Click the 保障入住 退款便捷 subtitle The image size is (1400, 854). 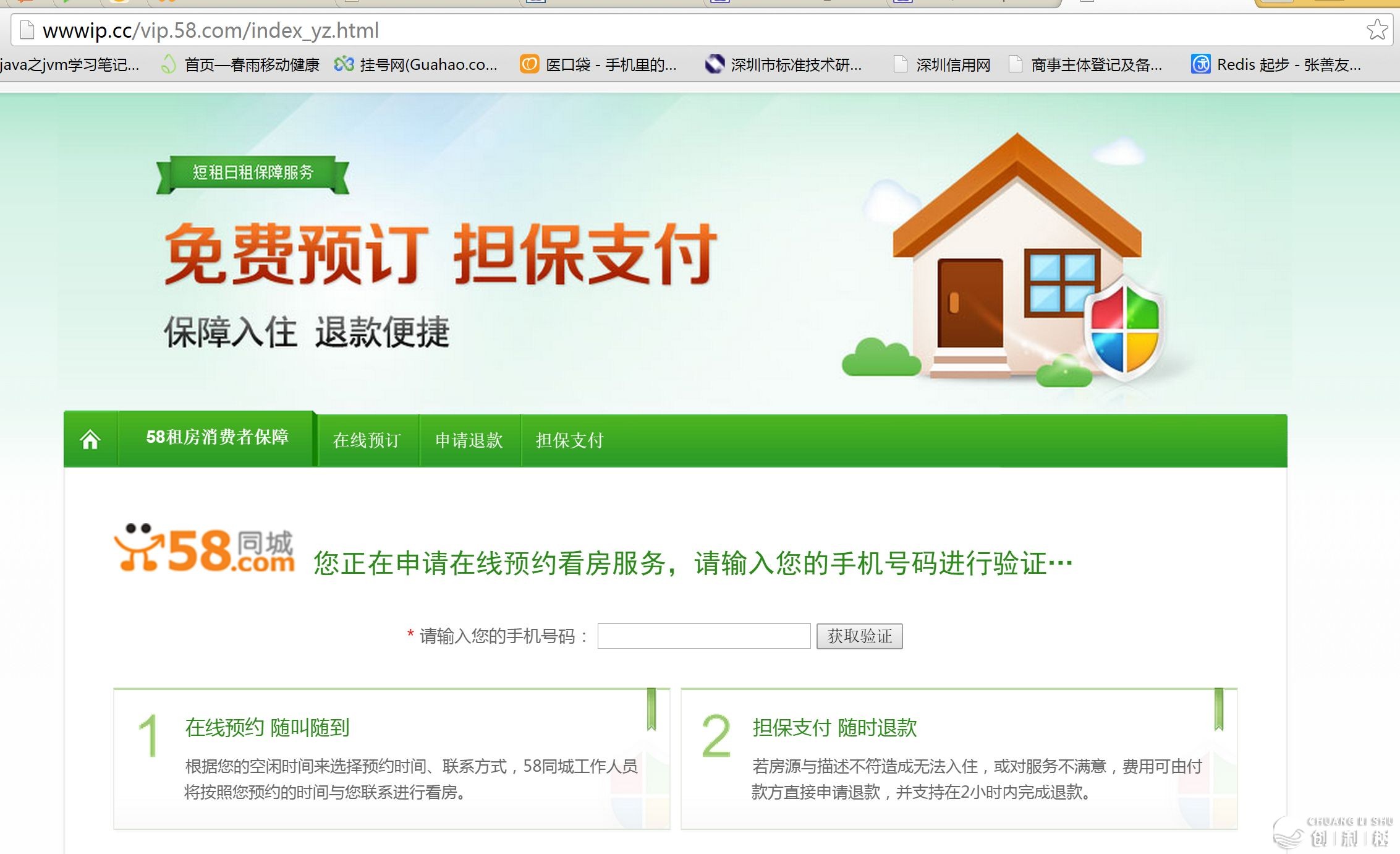tap(307, 332)
